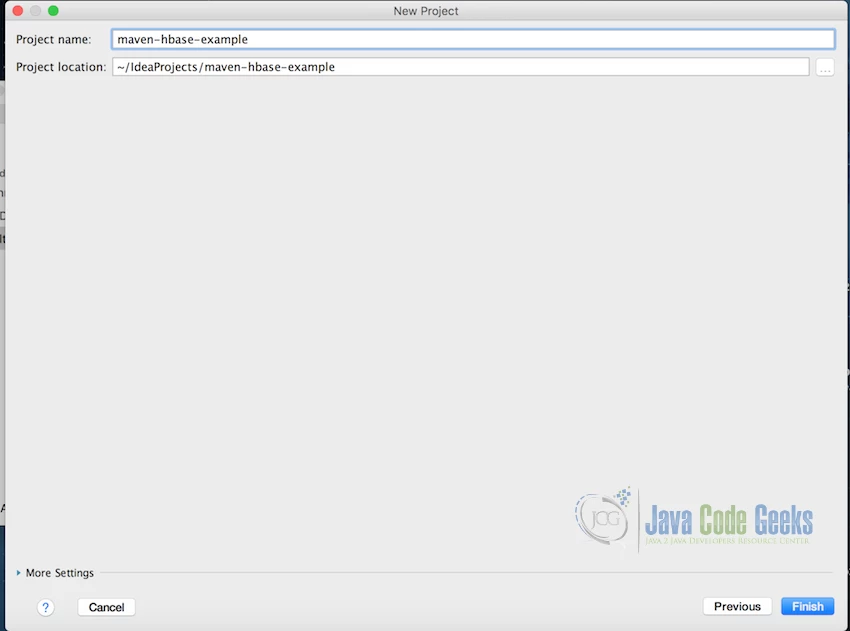Click the Cancel button
Screen dimensions: 850x631
pos(106,607)
